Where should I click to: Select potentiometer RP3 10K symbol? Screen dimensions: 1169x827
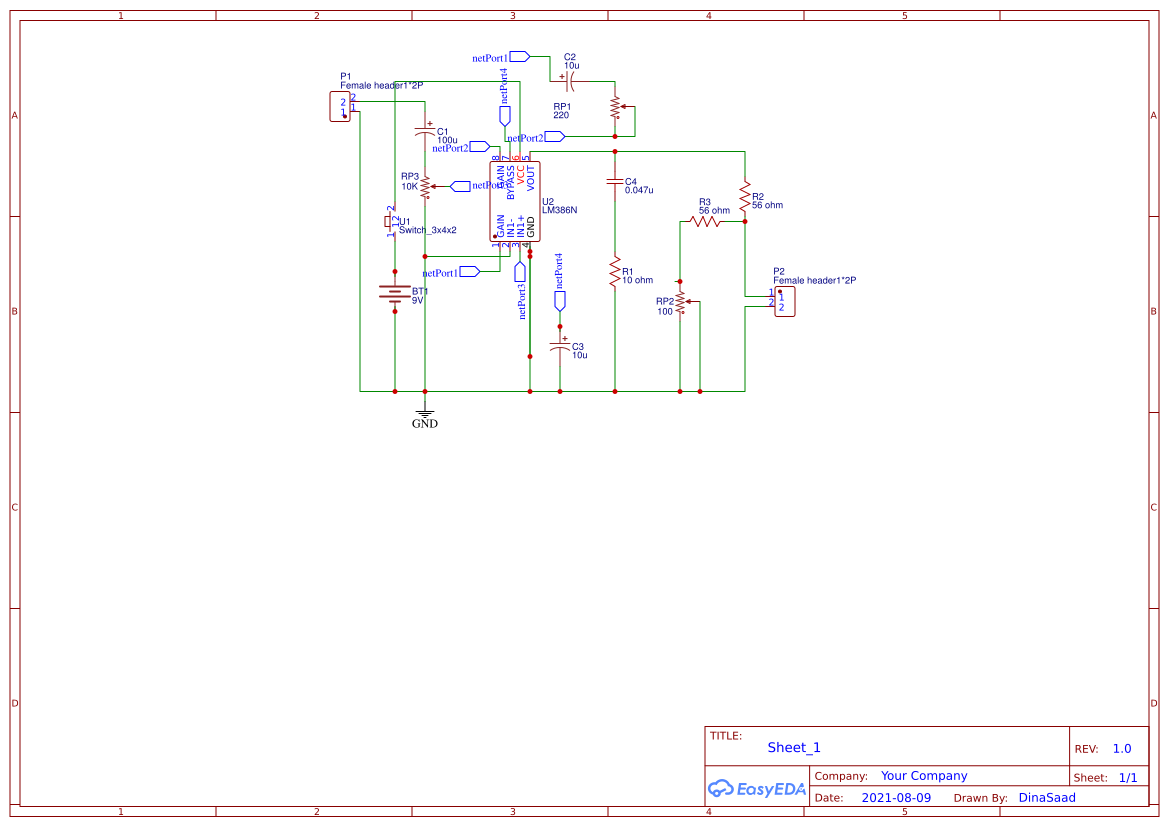click(425, 185)
